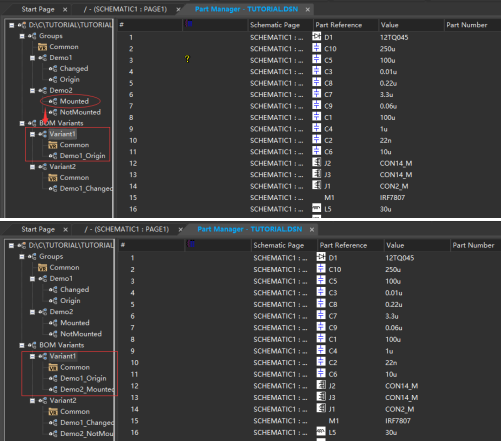Collapse the project root node in lower window

(12, 246)
